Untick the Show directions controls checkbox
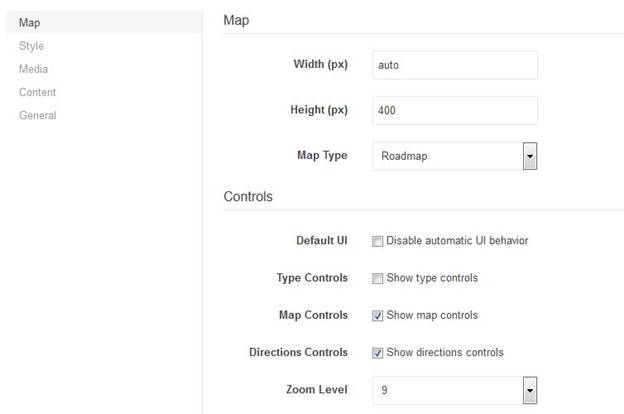Viewport: 624px width, 414px height. click(x=377, y=353)
